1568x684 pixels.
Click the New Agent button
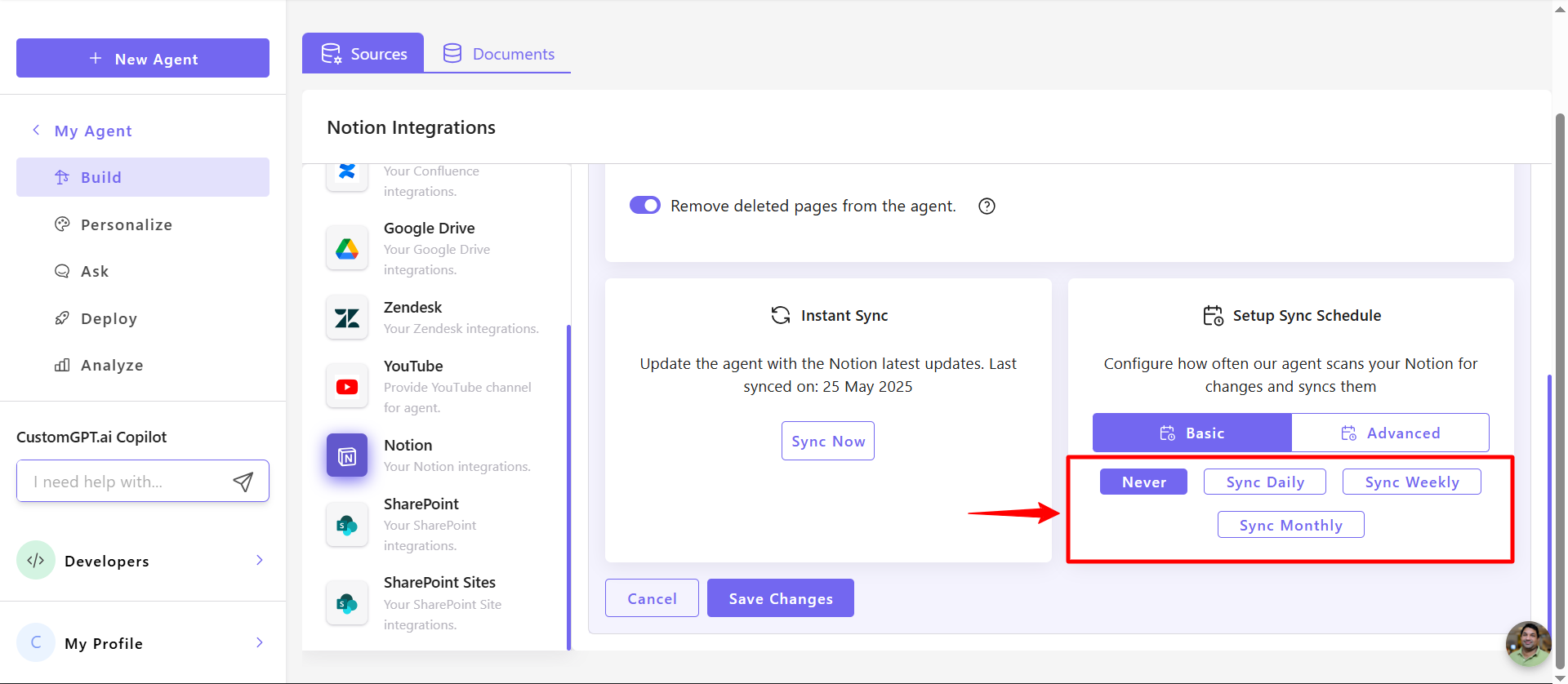click(x=143, y=58)
